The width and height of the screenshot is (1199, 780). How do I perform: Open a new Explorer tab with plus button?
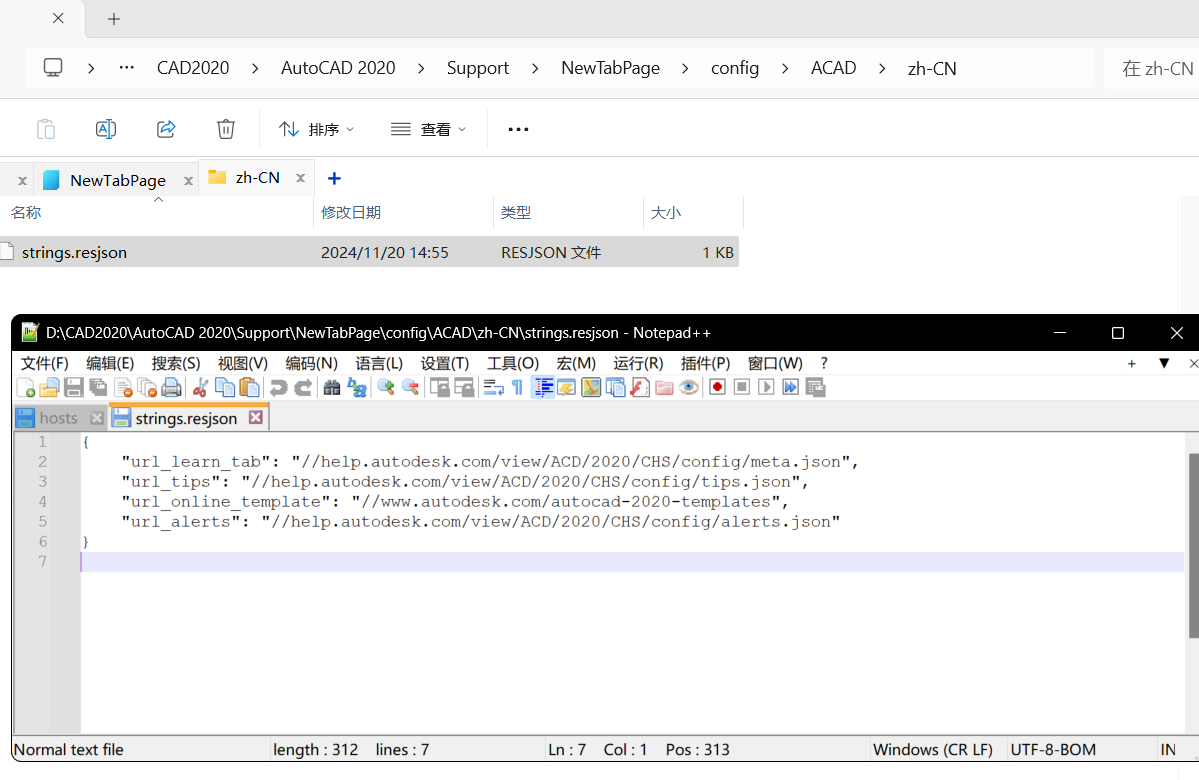(x=333, y=178)
